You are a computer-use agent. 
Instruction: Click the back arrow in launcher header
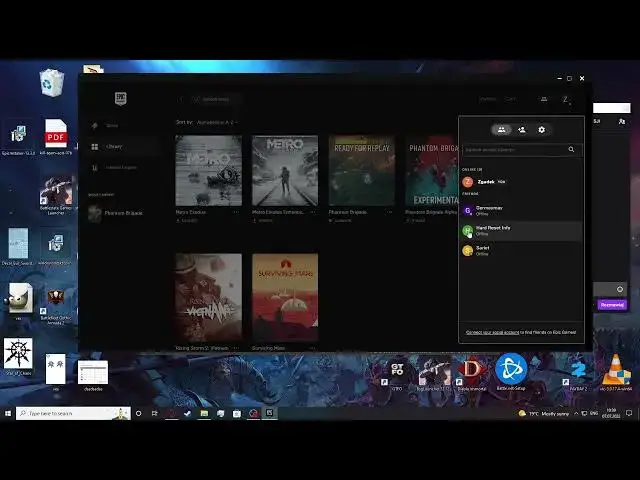181,99
